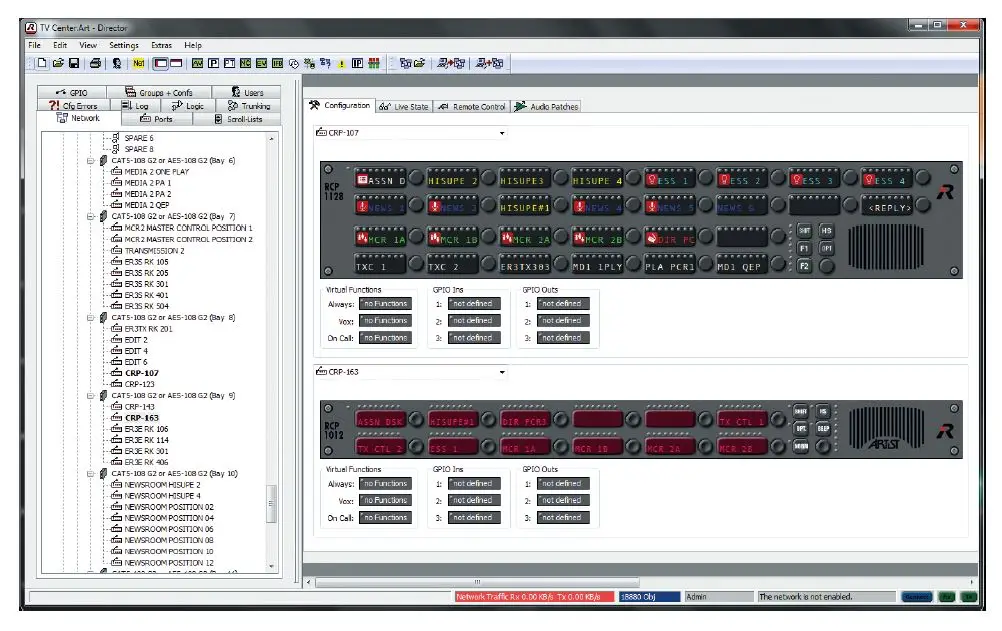
Task: Select NEWSROOM POSITION 02 tree item
Action: point(169,507)
